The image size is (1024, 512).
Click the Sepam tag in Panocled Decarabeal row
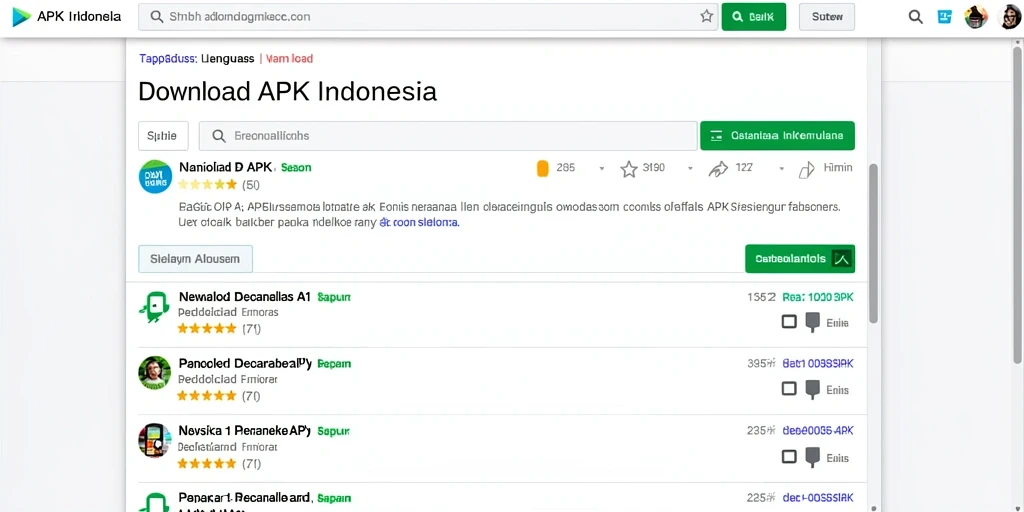click(x=334, y=364)
